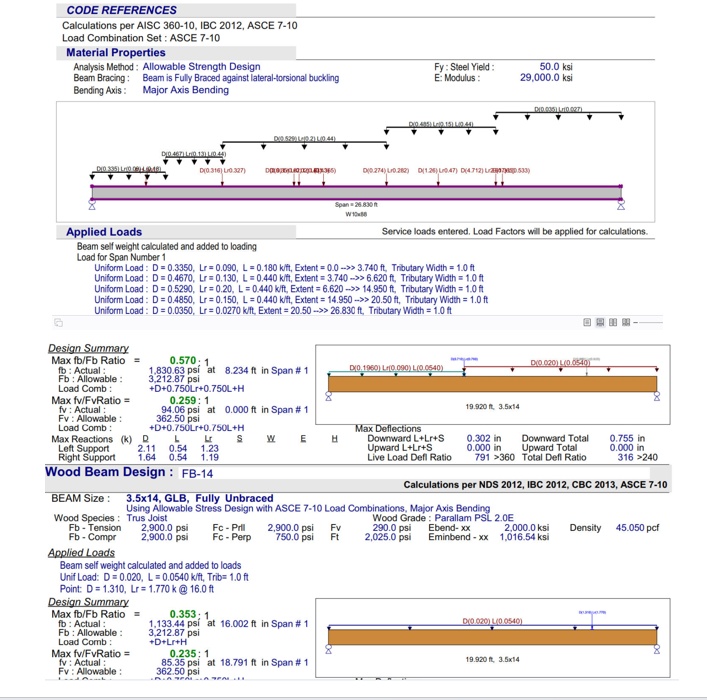
Task: Click the zoom out minus button
Action: [x=635, y=322]
